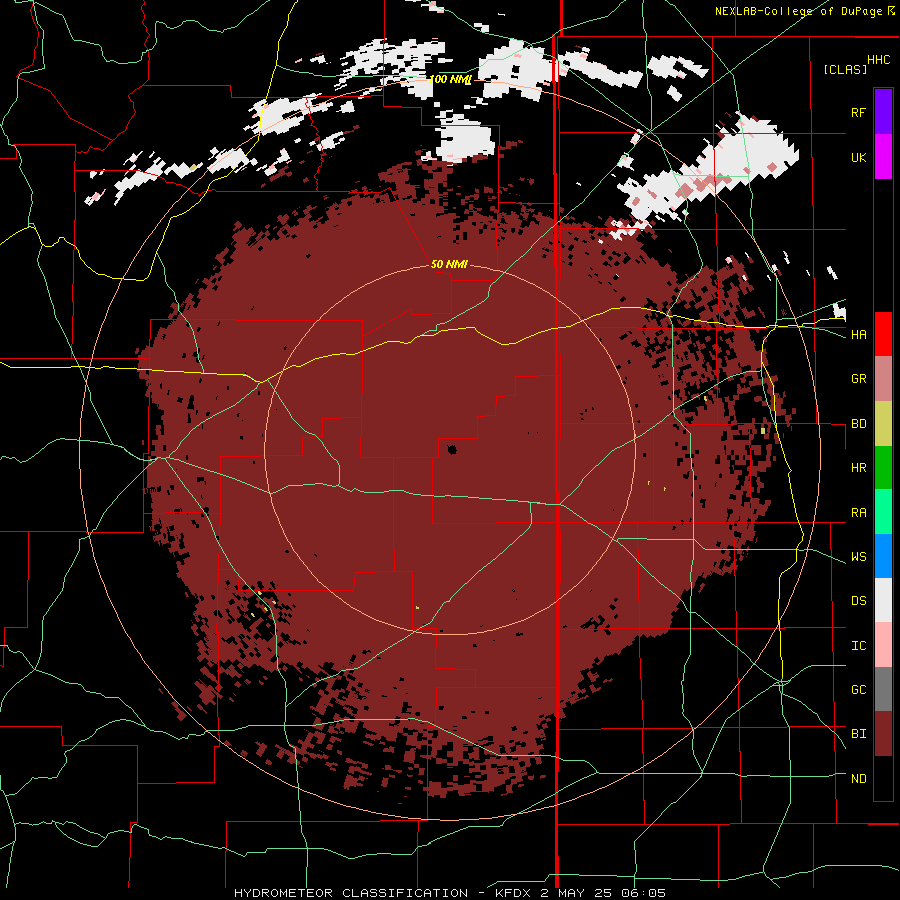
Task: Click the BD legend label
Action: point(858,424)
